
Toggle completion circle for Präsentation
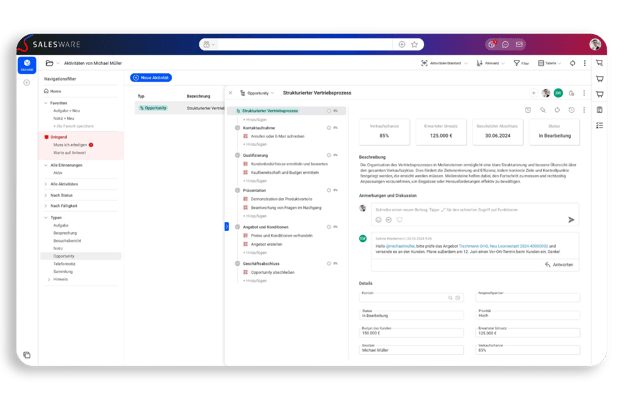[x=329, y=190]
